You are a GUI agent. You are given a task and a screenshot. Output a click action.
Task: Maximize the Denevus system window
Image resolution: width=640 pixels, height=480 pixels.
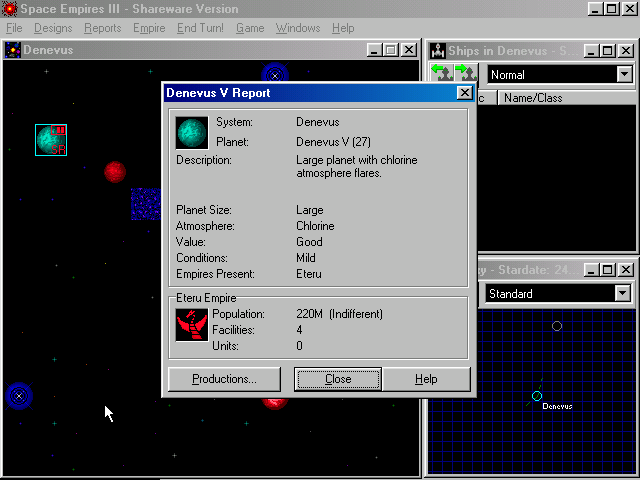[391, 50]
